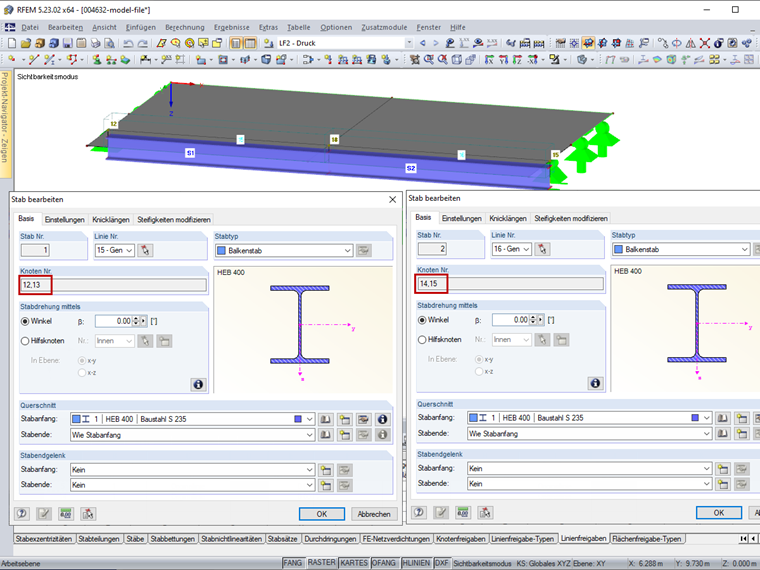
Task: Click Abbrechen in left dialog
Action: pyautogui.click(x=374, y=514)
